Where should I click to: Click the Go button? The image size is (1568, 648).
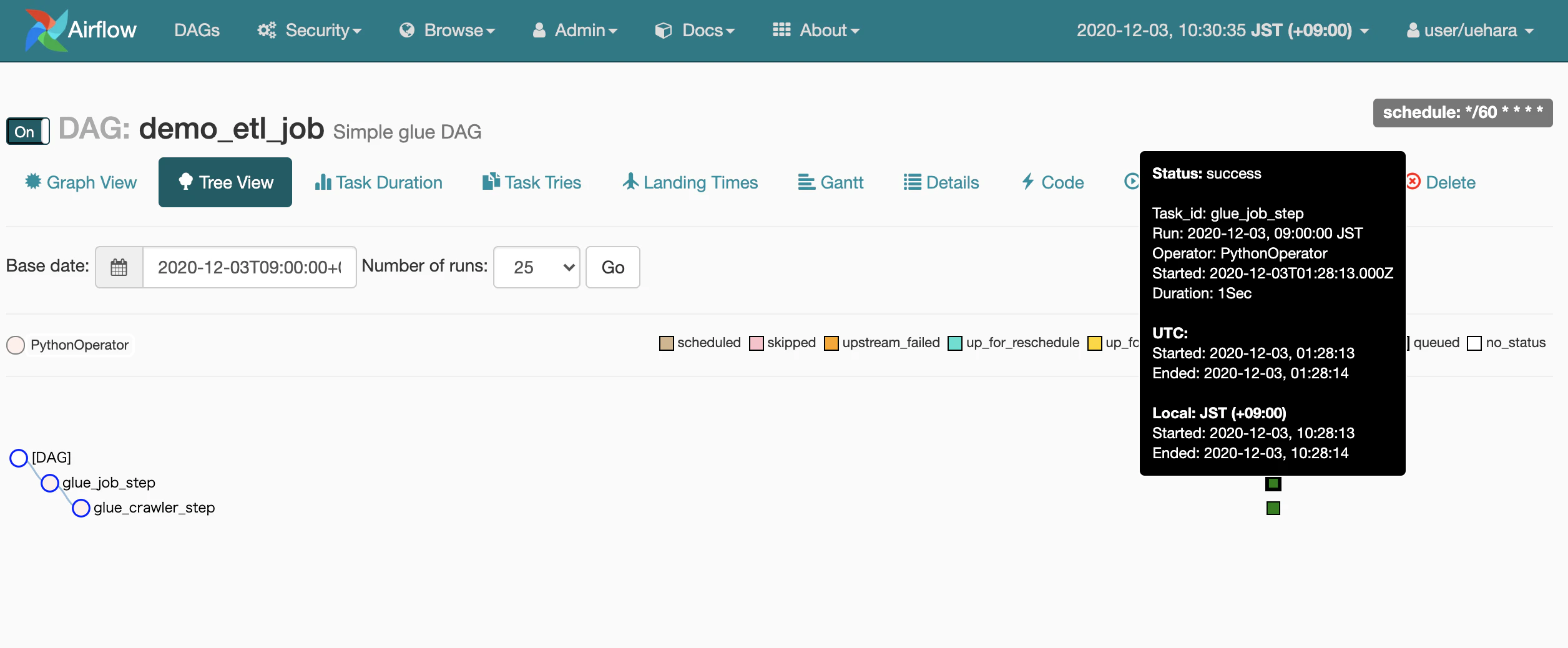(x=613, y=267)
